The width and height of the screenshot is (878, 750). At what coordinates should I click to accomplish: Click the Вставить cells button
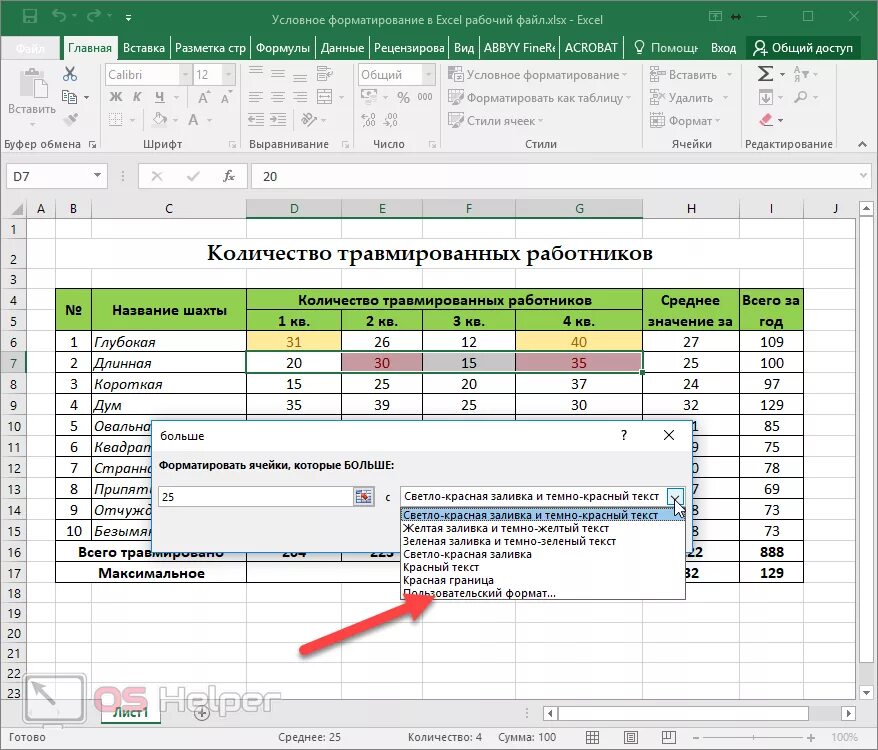pyautogui.click(x=692, y=74)
